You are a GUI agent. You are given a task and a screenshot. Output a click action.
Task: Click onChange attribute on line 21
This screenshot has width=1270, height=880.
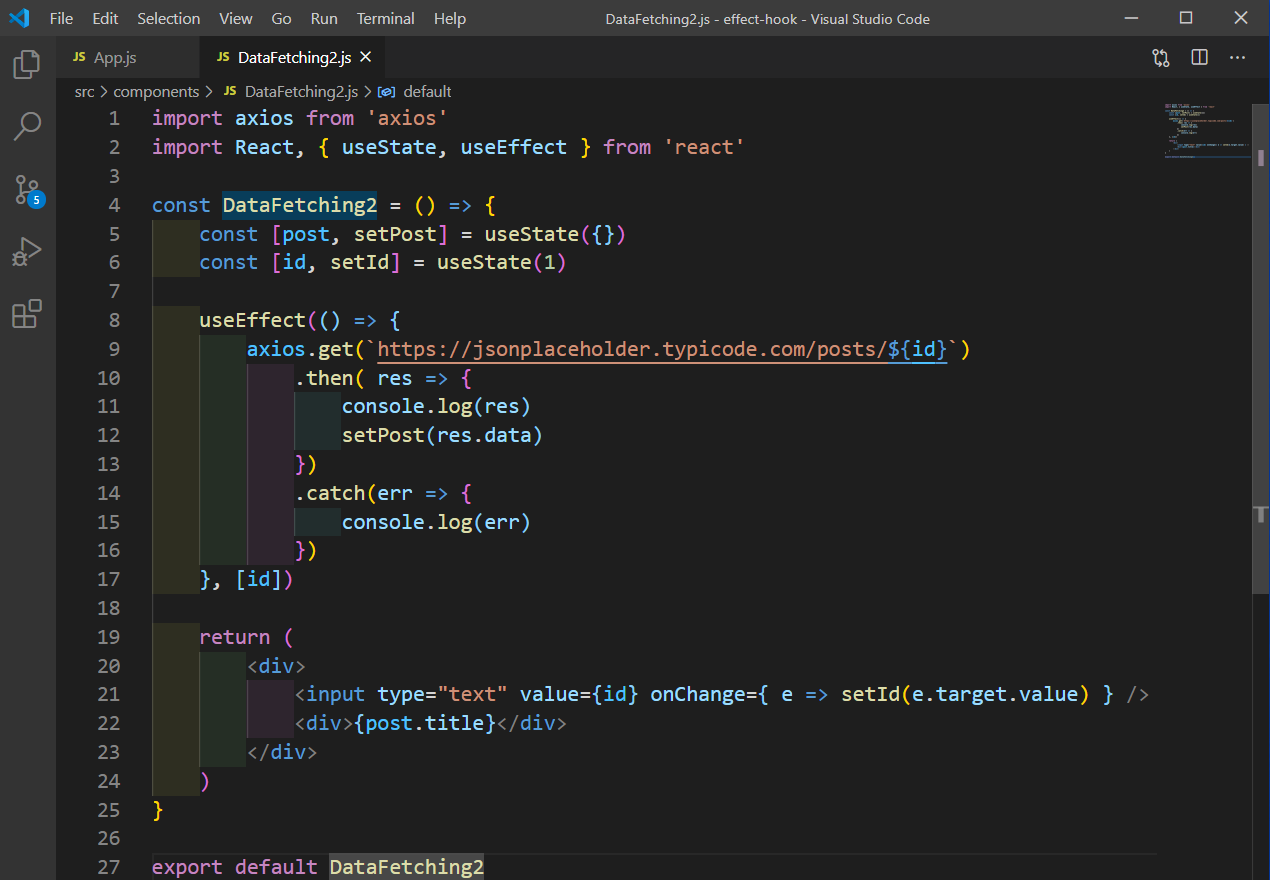(x=697, y=694)
